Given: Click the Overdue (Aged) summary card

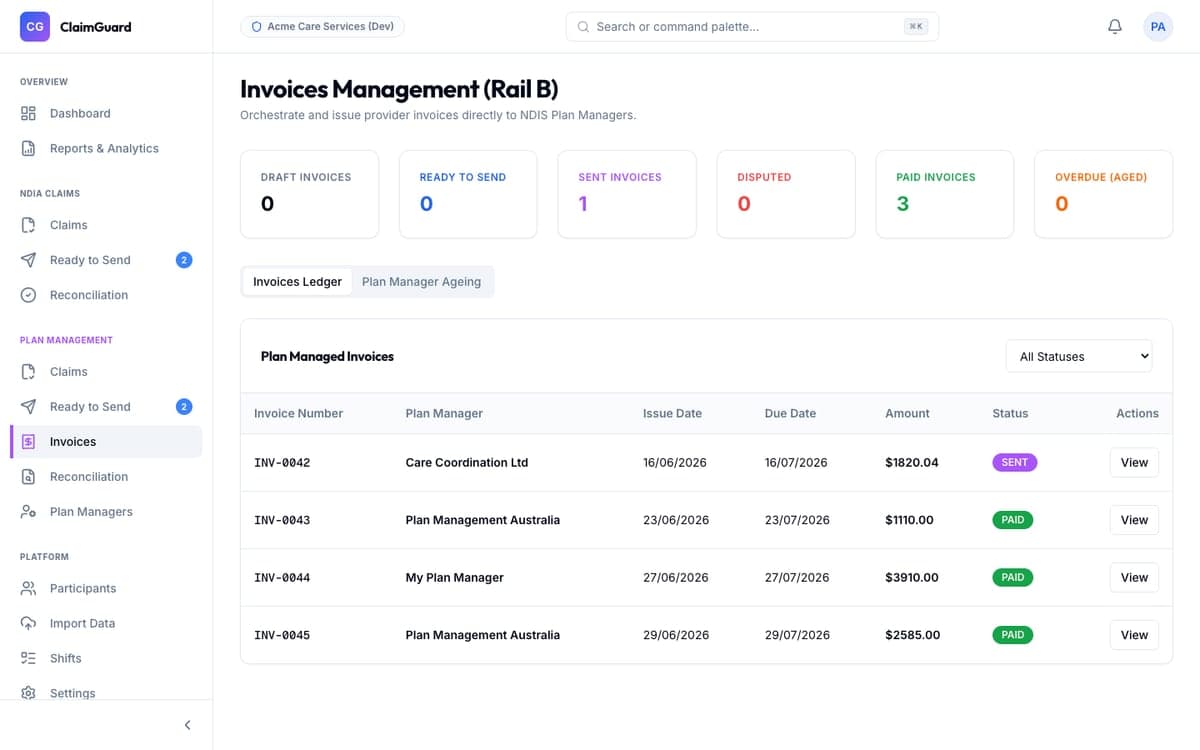Looking at the screenshot, I should 1103,194.
